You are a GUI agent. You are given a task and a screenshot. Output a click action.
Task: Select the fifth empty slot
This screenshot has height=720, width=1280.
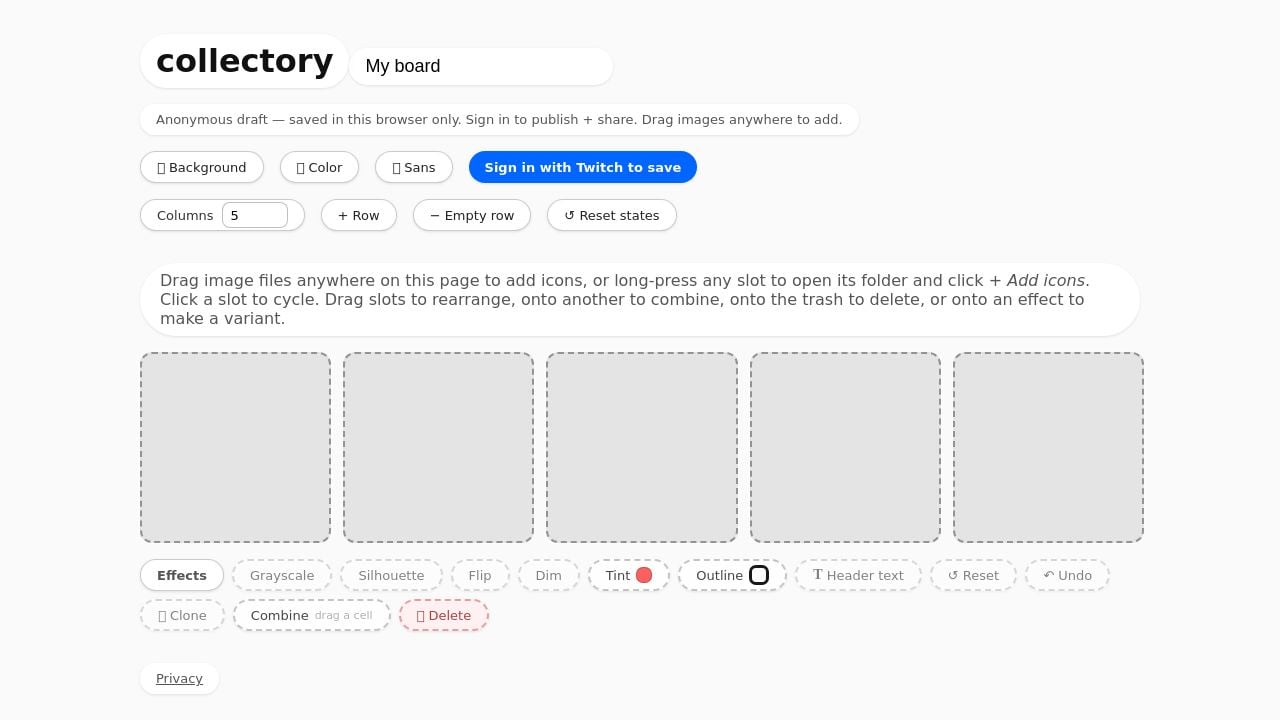tap(1048, 447)
